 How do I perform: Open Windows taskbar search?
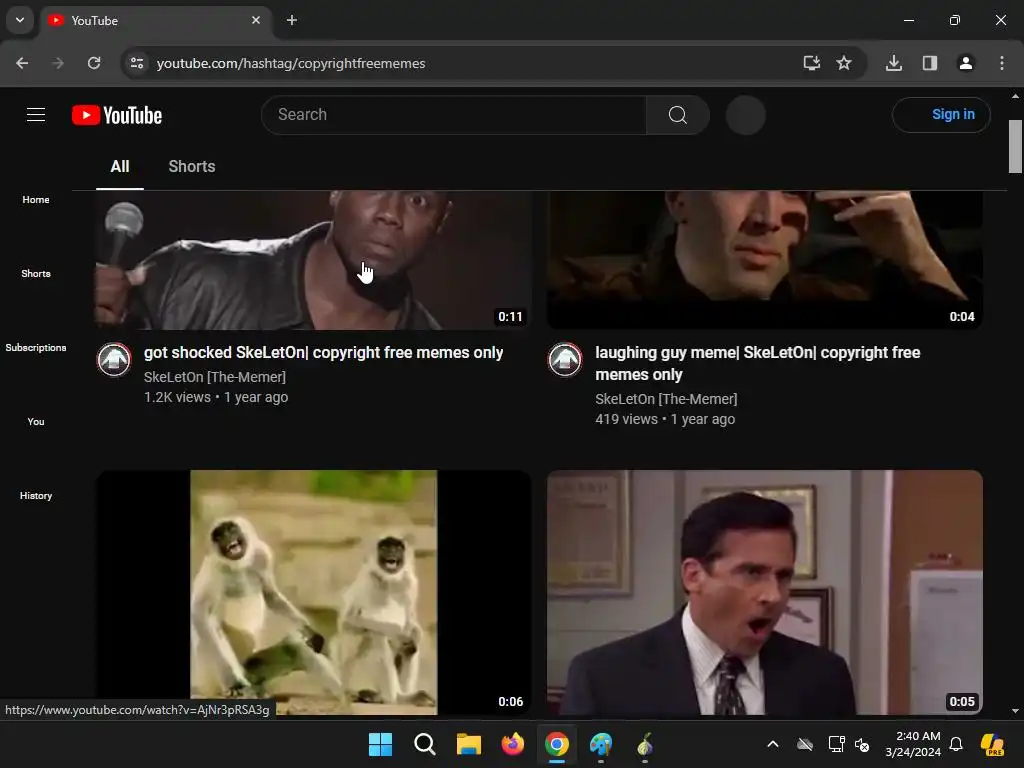424,744
